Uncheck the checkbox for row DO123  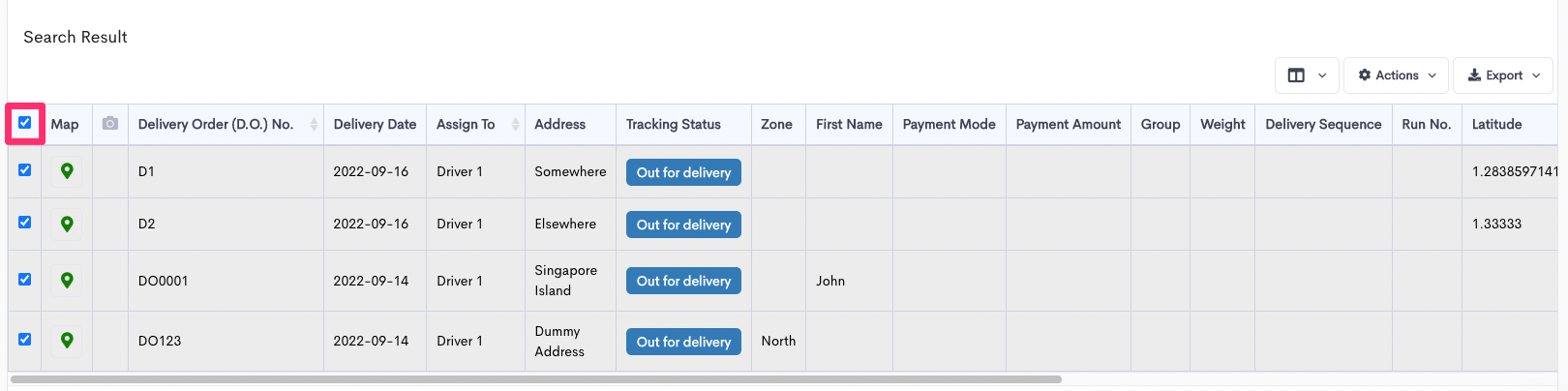click(25, 340)
